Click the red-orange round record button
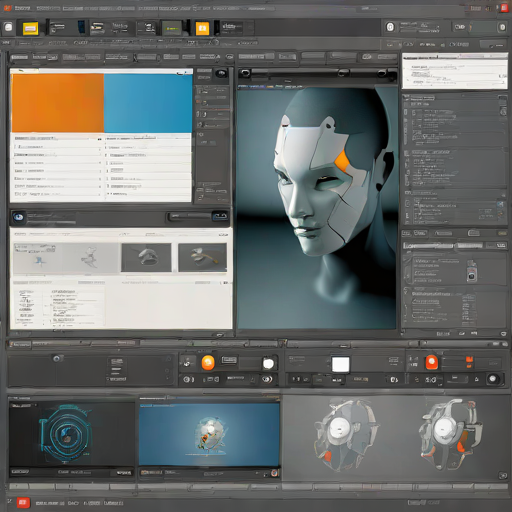This screenshot has height=512, width=512. pyautogui.click(x=432, y=362)
